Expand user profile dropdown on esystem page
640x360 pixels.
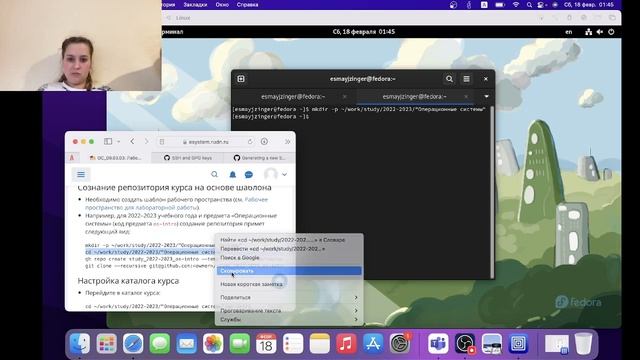(284, 174)
